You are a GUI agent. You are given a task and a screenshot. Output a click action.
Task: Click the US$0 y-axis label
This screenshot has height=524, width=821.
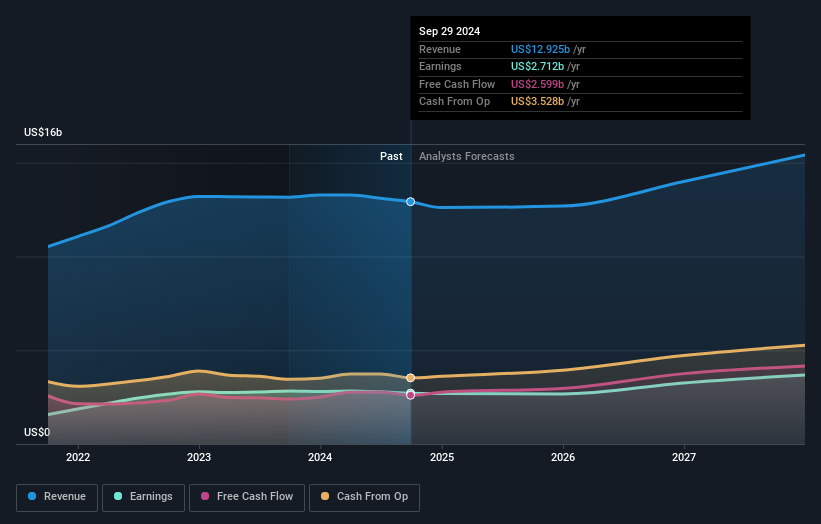click(37, 432)
